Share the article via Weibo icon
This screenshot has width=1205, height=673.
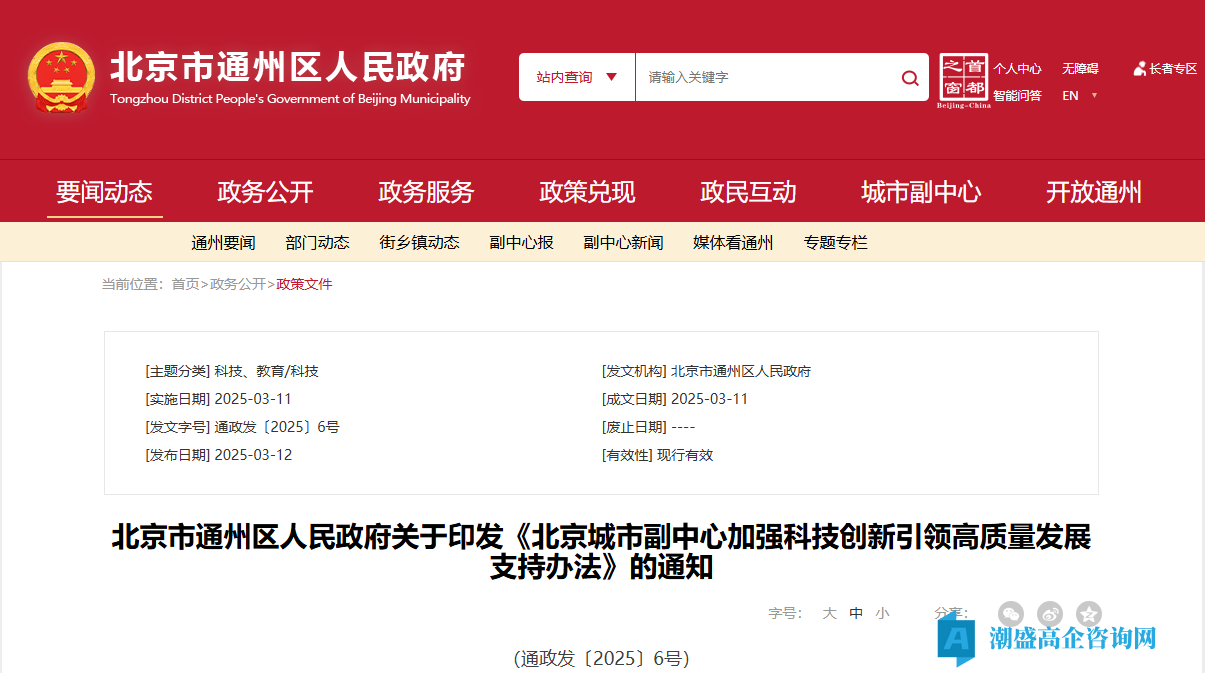(1050, 613)
